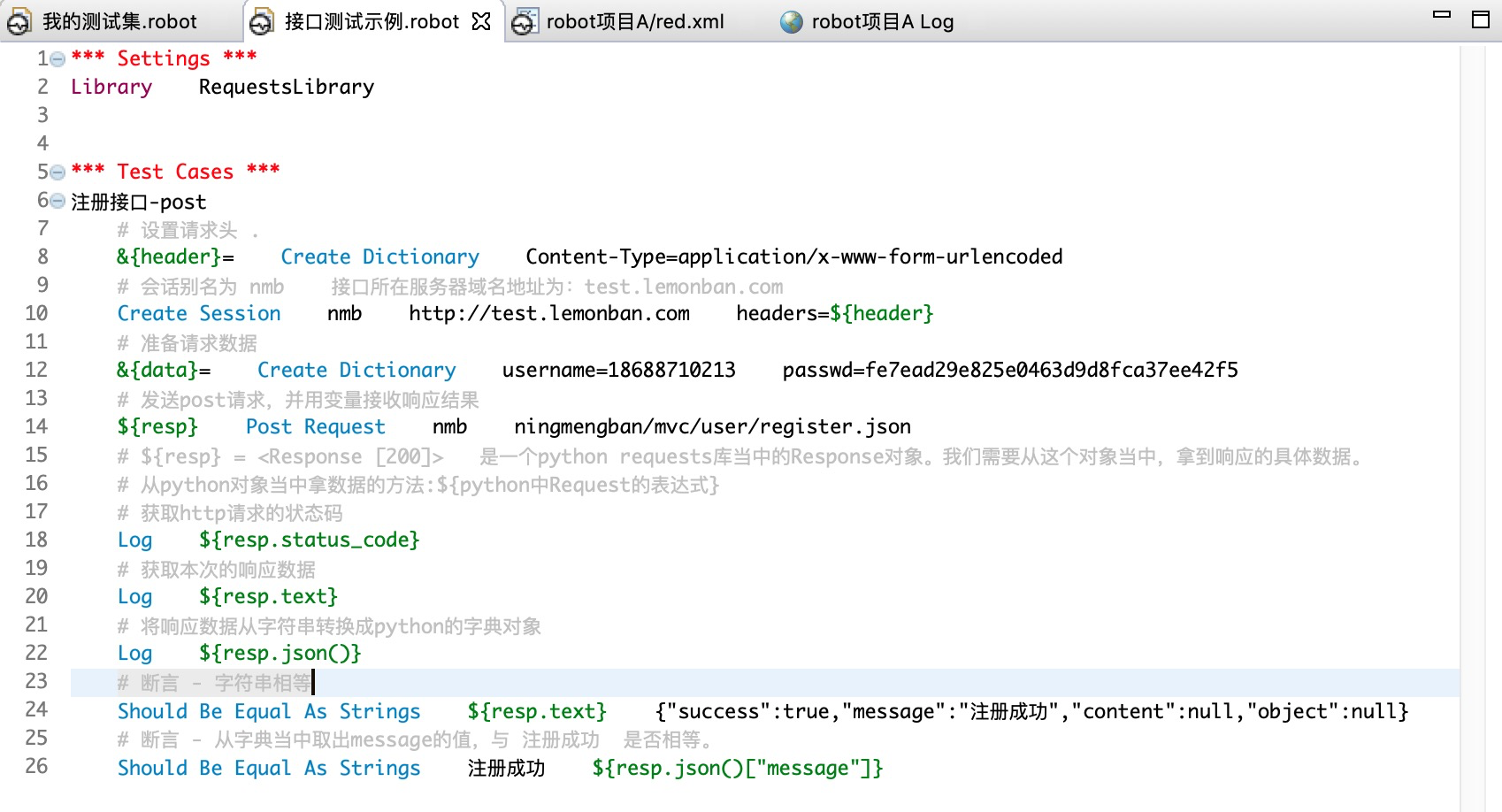Image resolution: width=1502 pixels, height=812 pixels.
Task: Click the Create Session keyword
Action: [x=199, y=313]
